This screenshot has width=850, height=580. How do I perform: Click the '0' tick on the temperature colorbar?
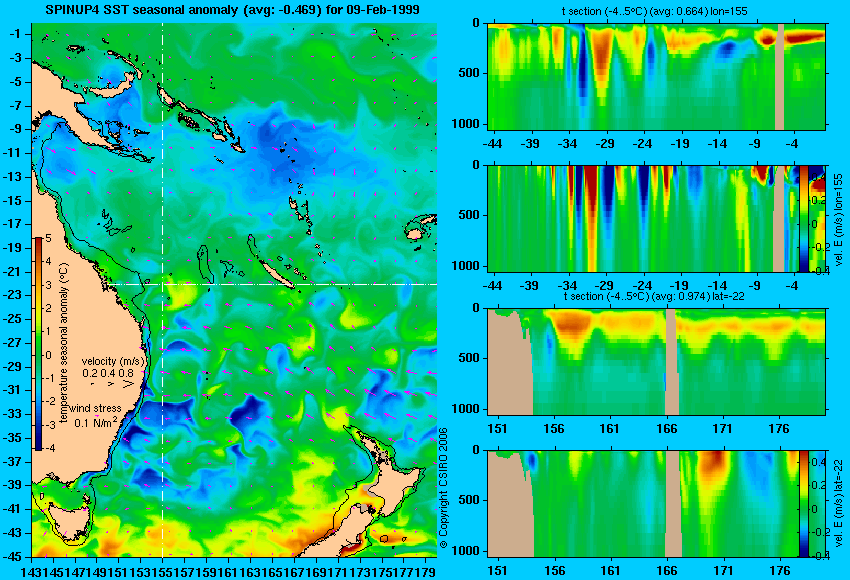(48, 355)
